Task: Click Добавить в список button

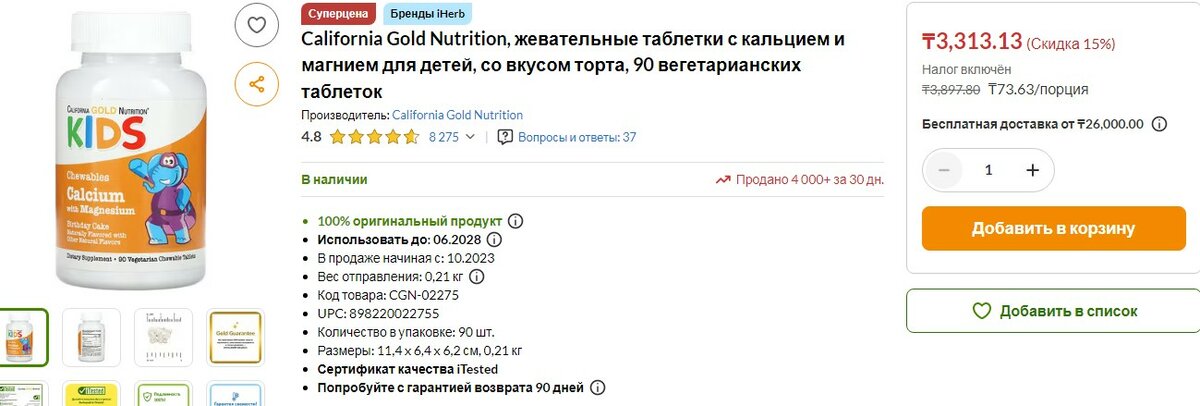Action: (1053, 311)
